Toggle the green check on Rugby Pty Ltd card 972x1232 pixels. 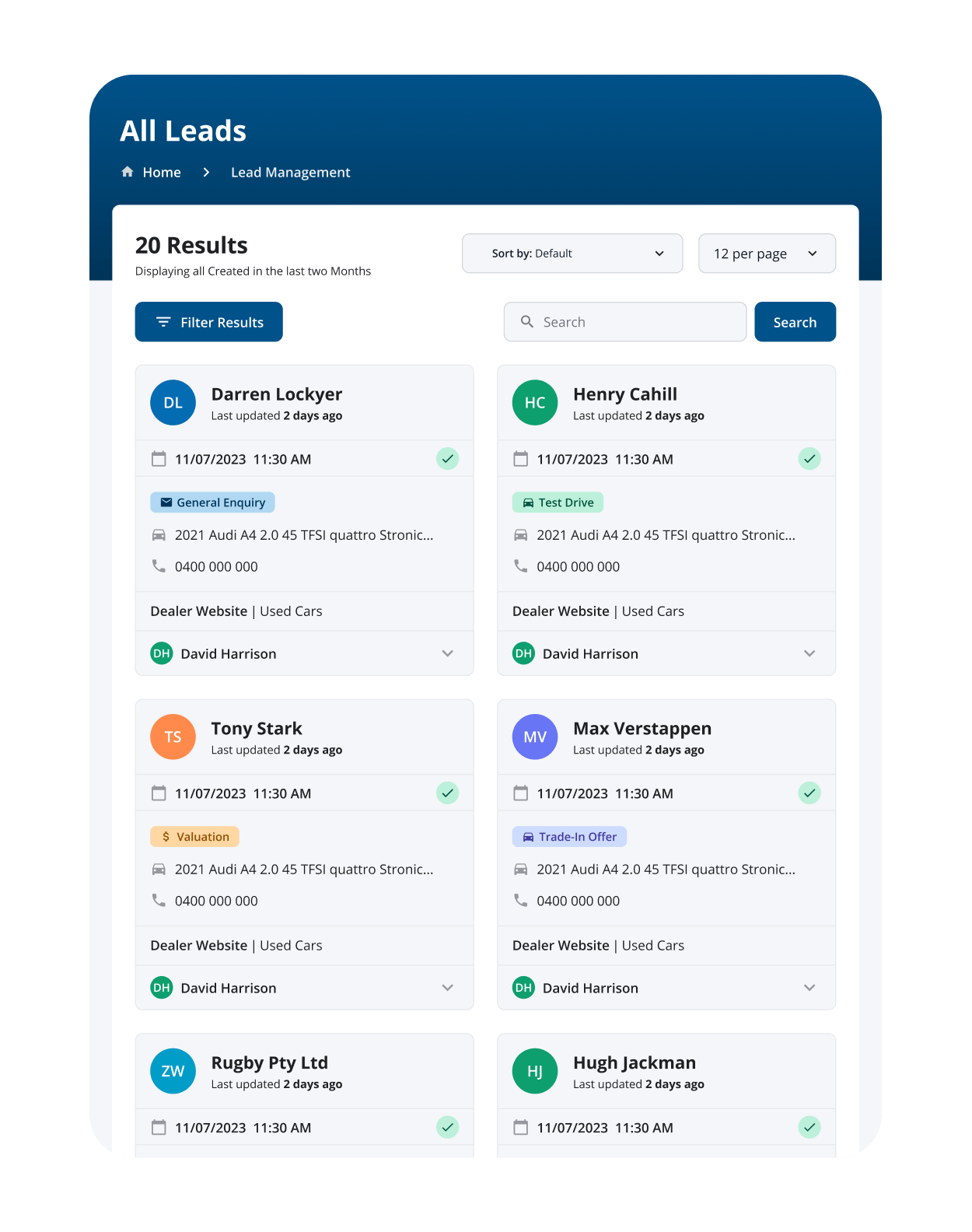point(447,1128)
